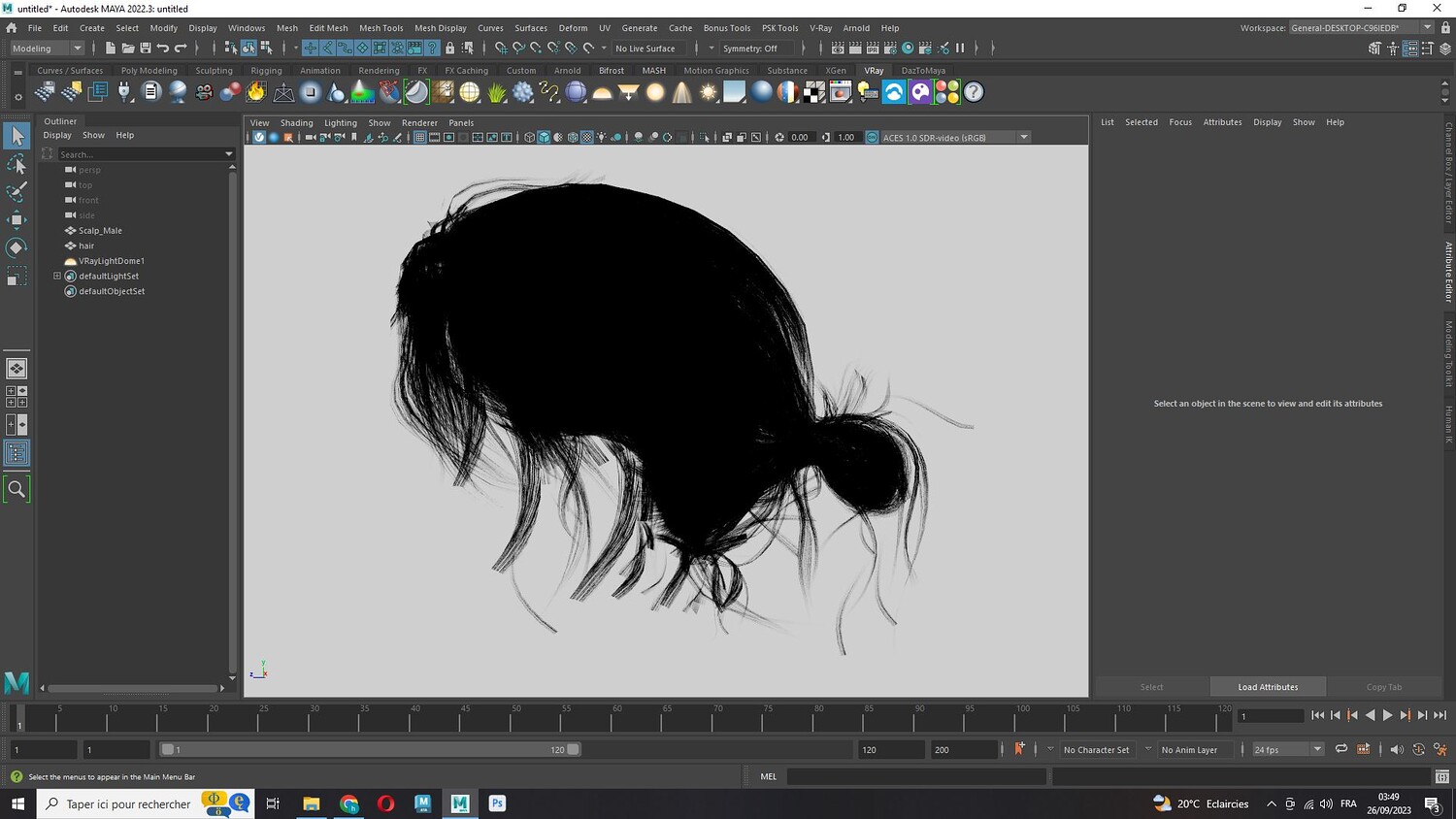Click the V-Ray sphere light shelf icon

[x=655, y=92]
